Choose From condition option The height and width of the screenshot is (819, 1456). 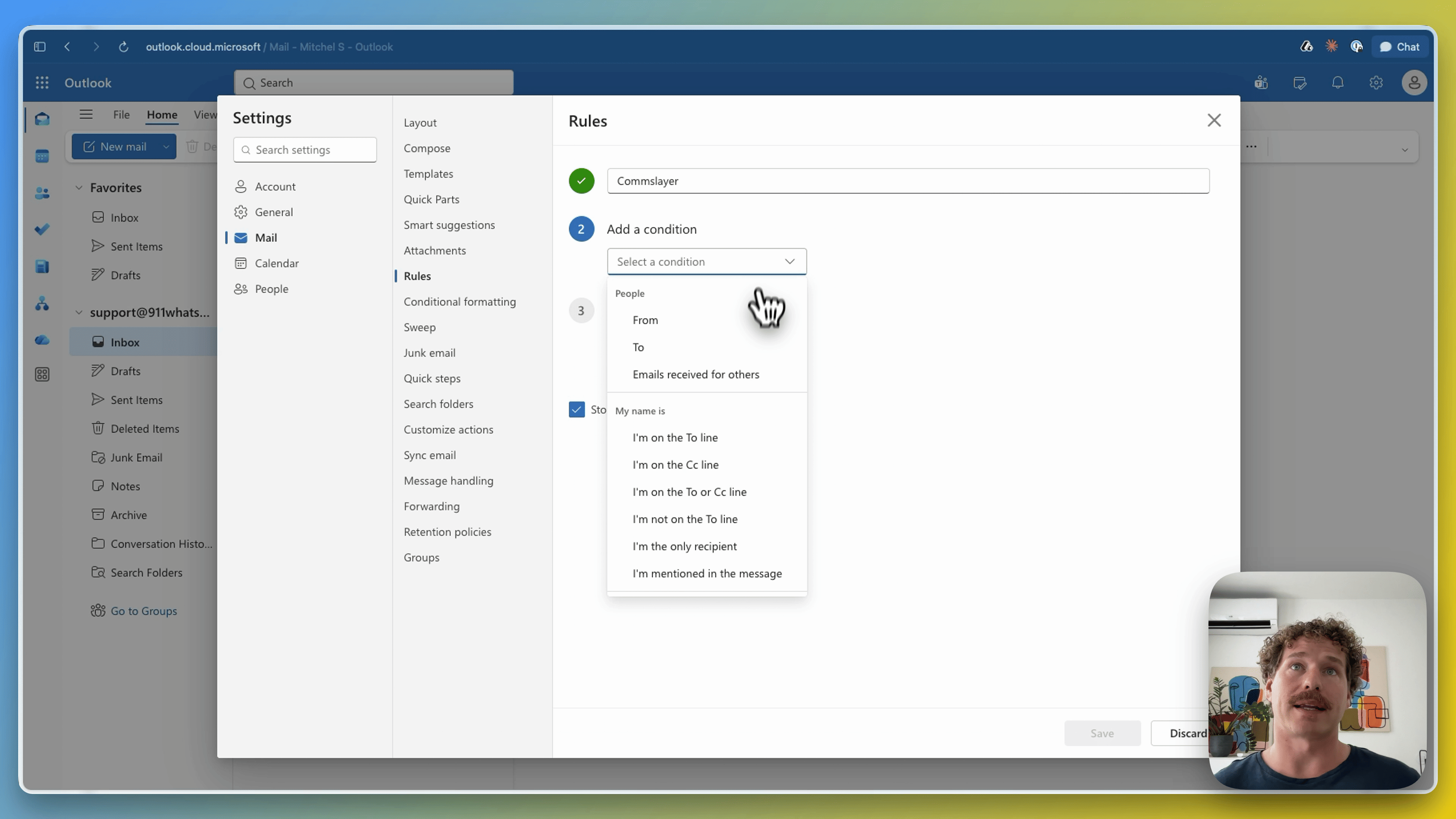(706, 320)
